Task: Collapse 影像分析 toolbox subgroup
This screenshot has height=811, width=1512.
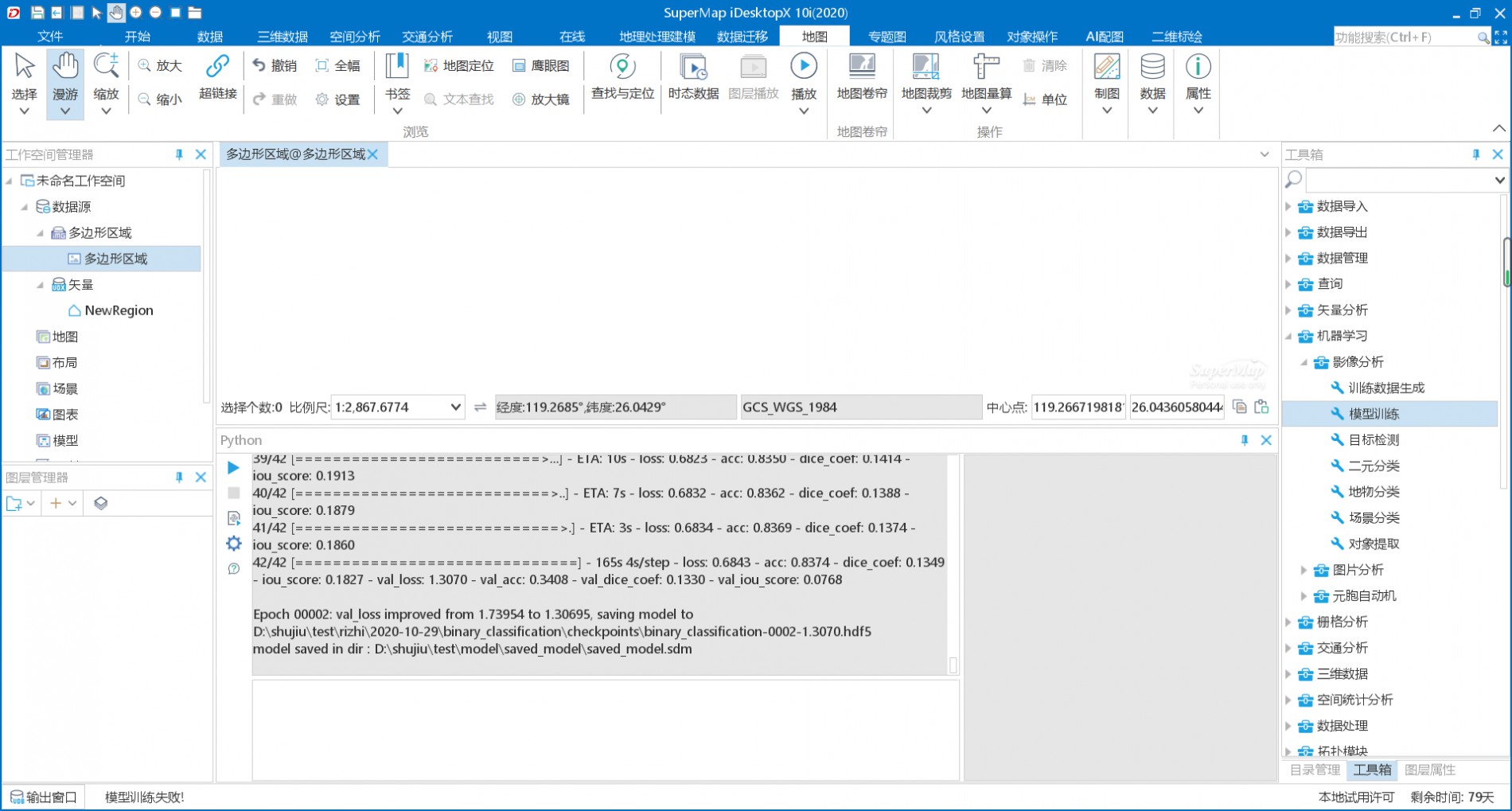Action: click(x=1304, y=362)
